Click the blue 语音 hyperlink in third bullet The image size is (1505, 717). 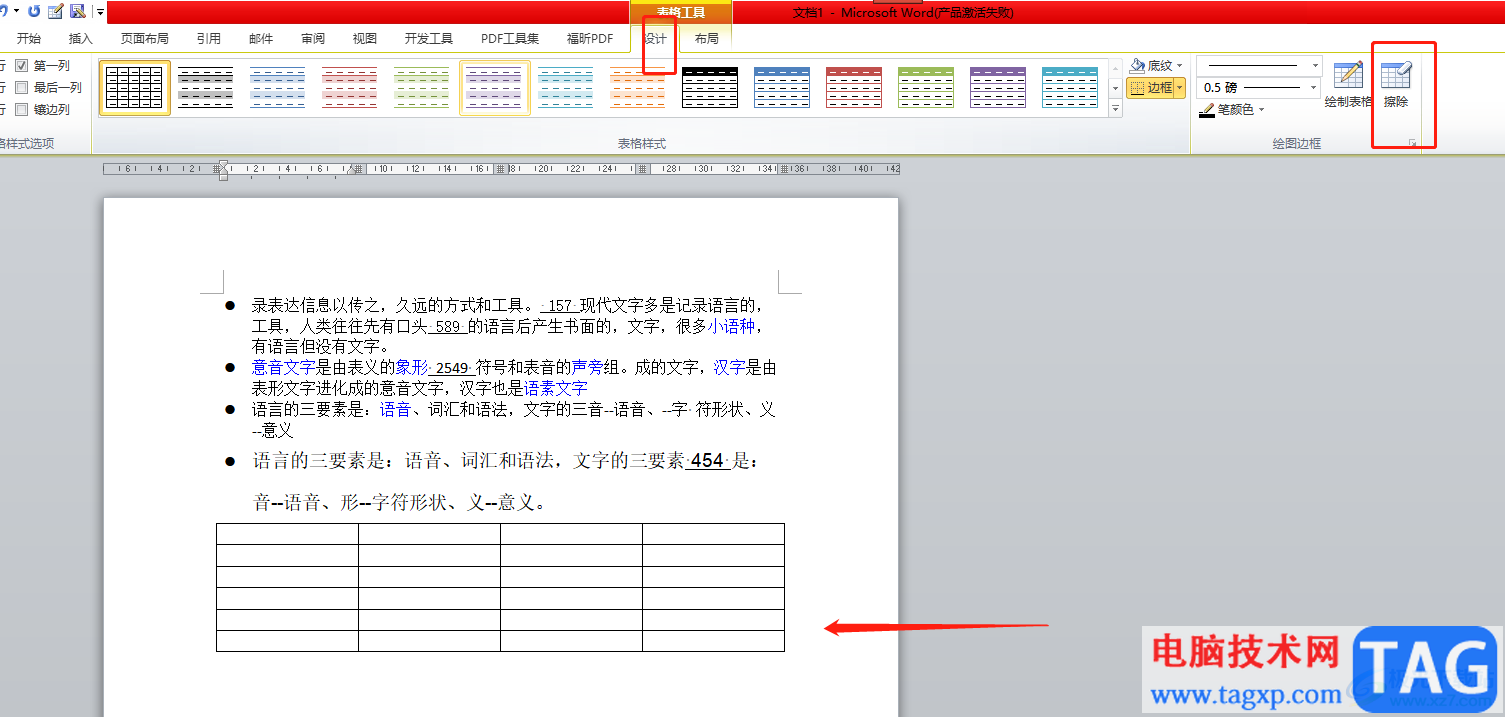tap(395, 410)
